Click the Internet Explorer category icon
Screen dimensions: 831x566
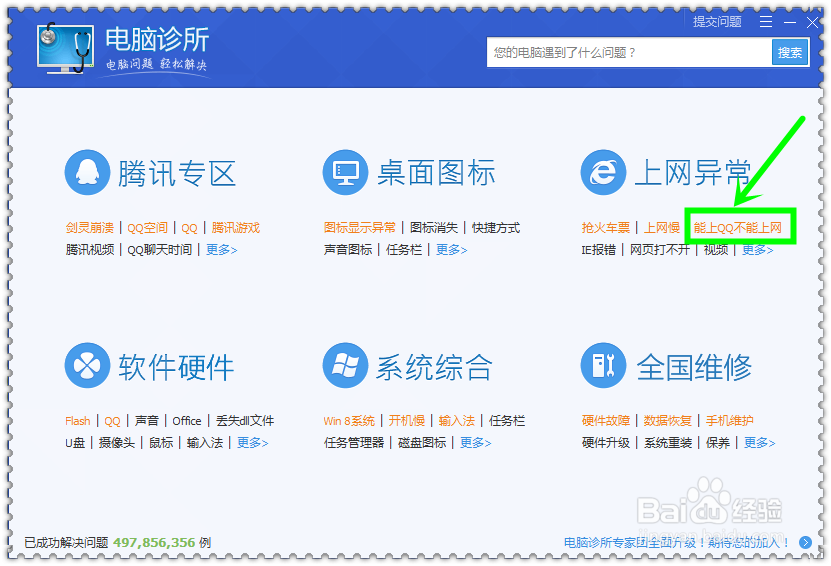click(604, 172)
